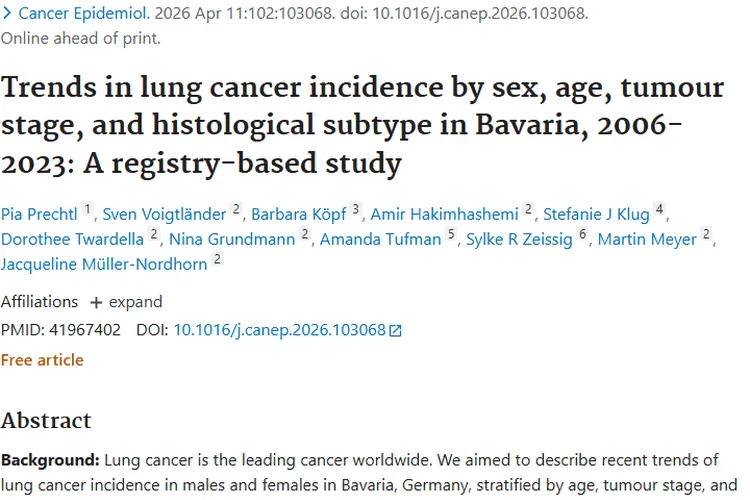Select author Dorothee Twardella
750x500 pixels.
[x=73, y=238]
